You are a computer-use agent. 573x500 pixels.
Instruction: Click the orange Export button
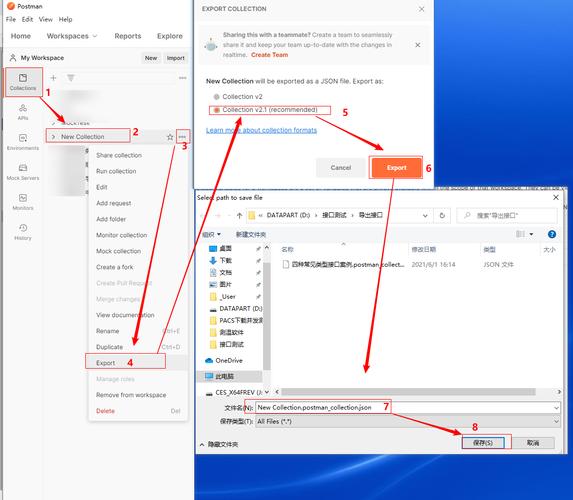396,168
